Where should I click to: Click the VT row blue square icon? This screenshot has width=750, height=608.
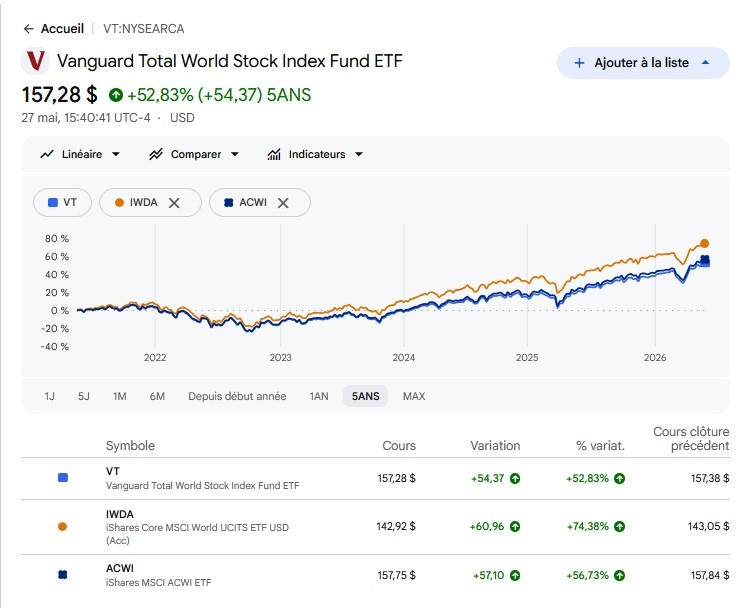coord(63,478)
